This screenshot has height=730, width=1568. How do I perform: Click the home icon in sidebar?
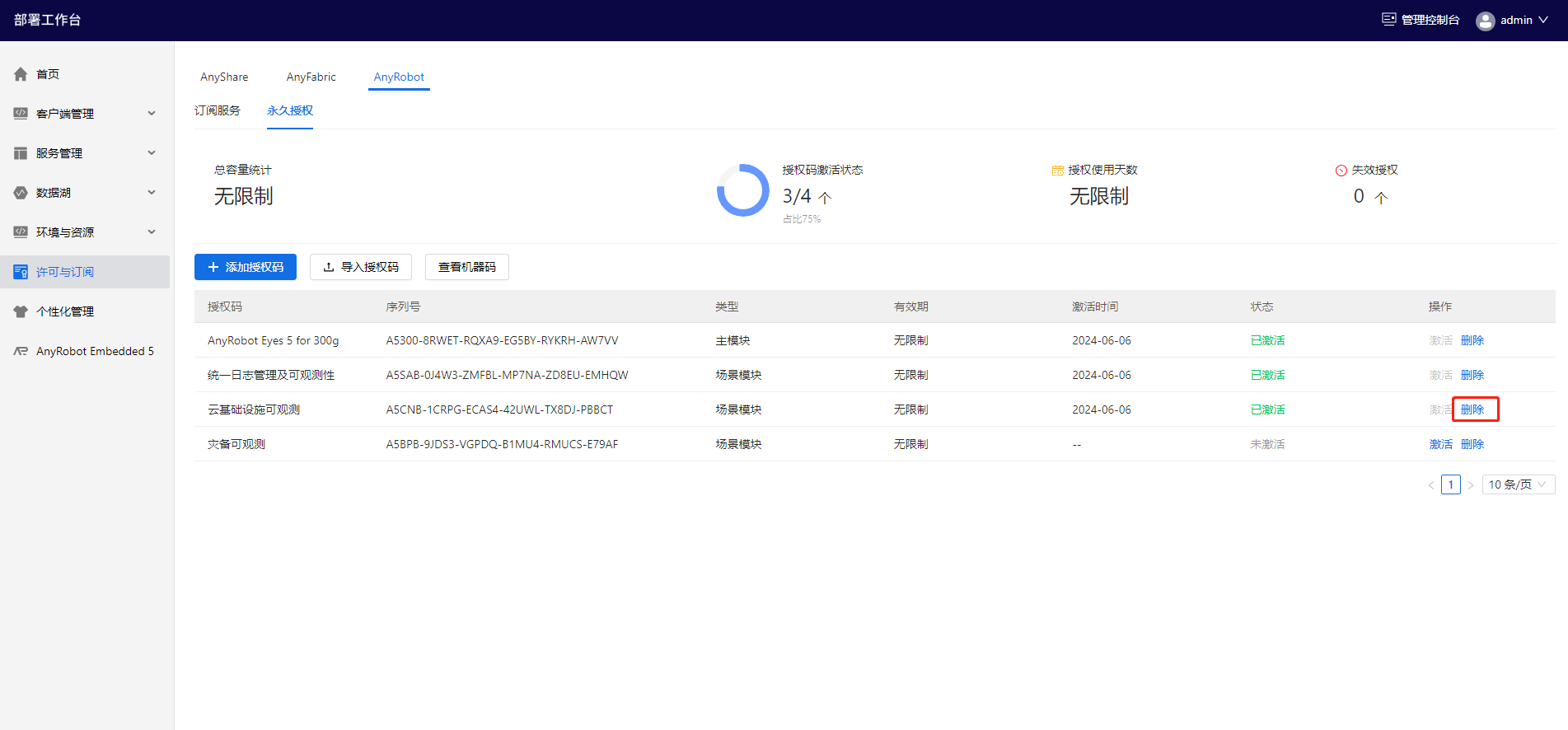click(x=21, y=74)
